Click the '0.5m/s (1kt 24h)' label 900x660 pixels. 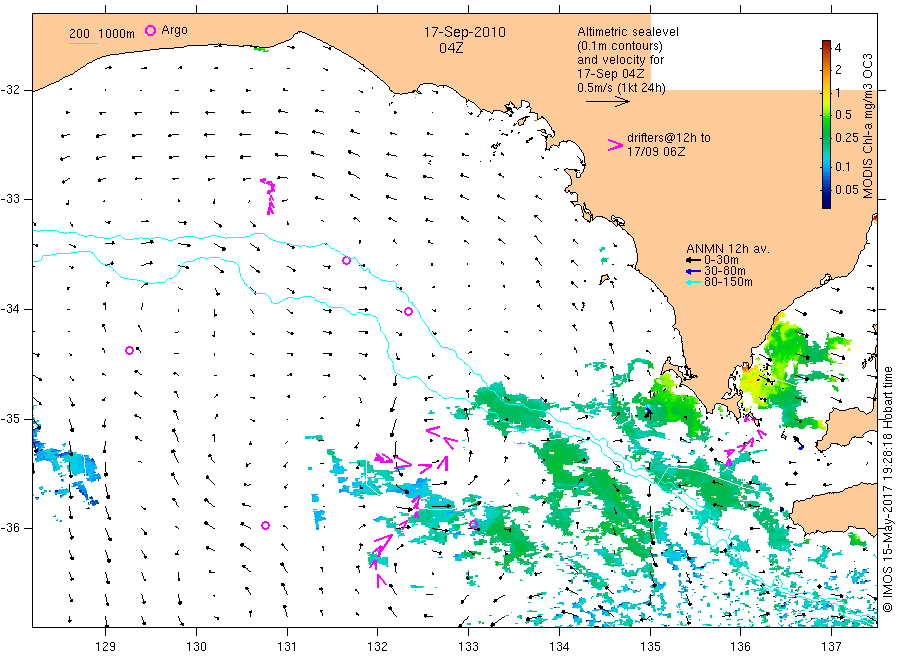point(622,88)
